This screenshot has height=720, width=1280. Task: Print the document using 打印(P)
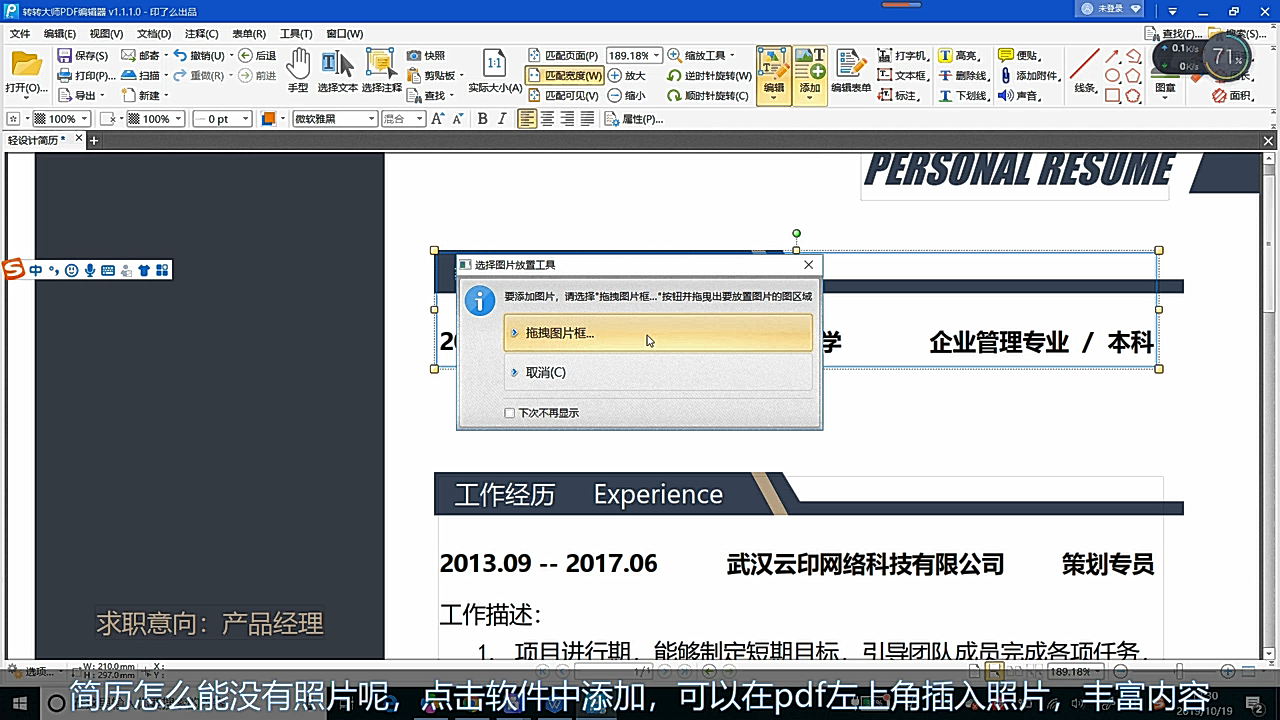85,76
